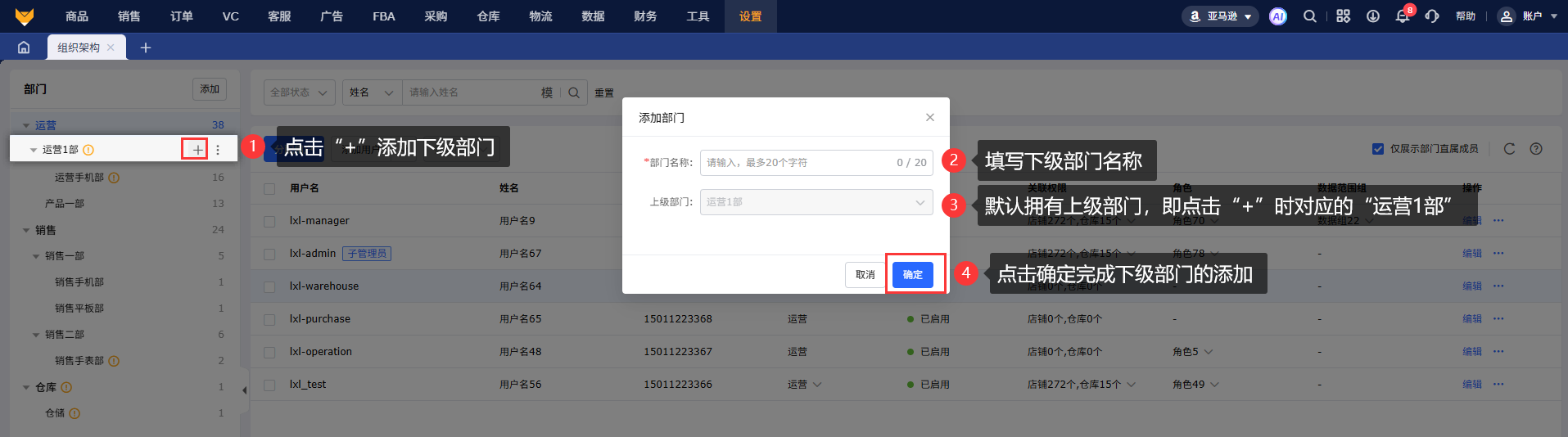Image resolution: width=1568 pixels, height=437 pixels.
Task: Open the 全部状态 status dropdown
Action: point(300,92)
